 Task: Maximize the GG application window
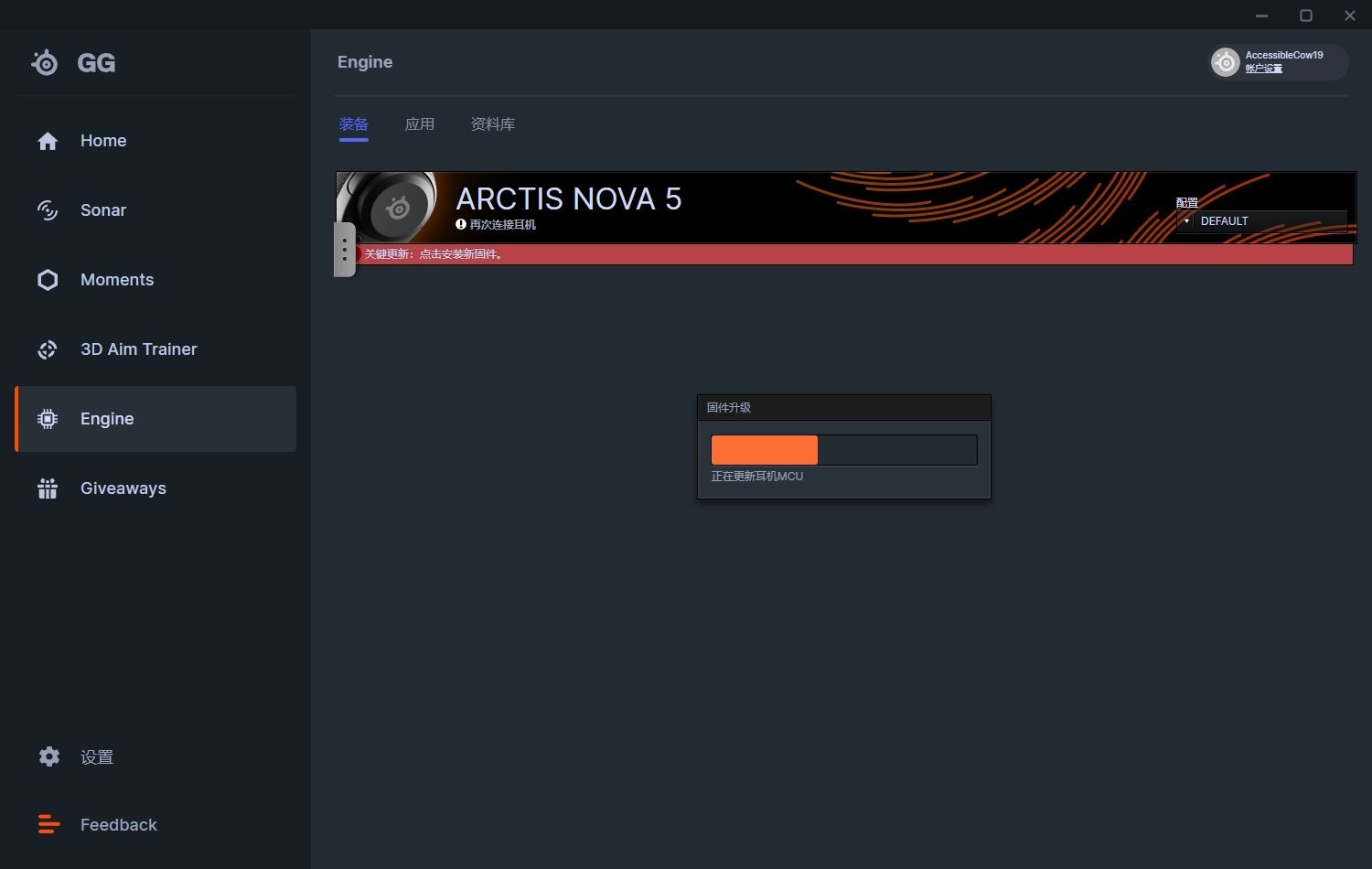[1305, 16]
